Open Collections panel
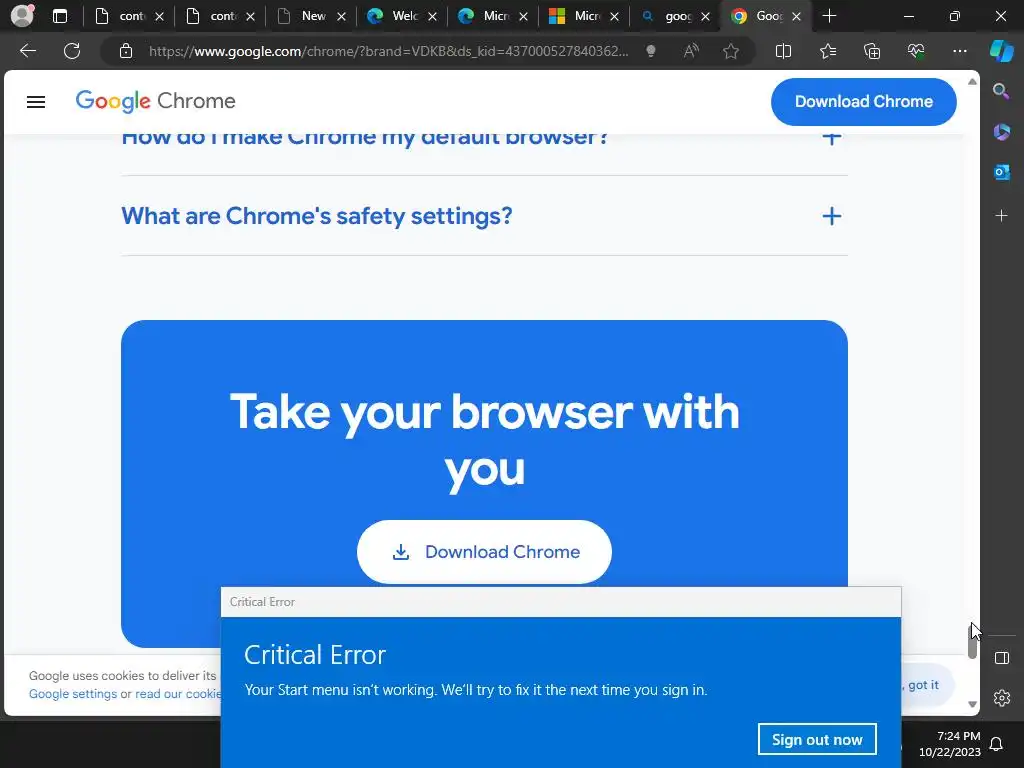 tap(872, 51)
